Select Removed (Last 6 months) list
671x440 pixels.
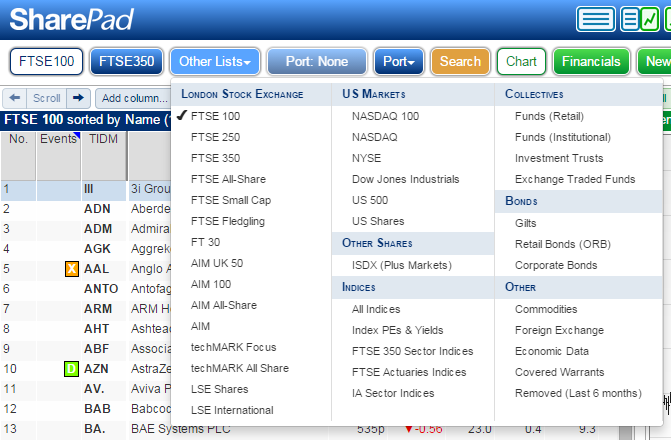coord(578,393)
